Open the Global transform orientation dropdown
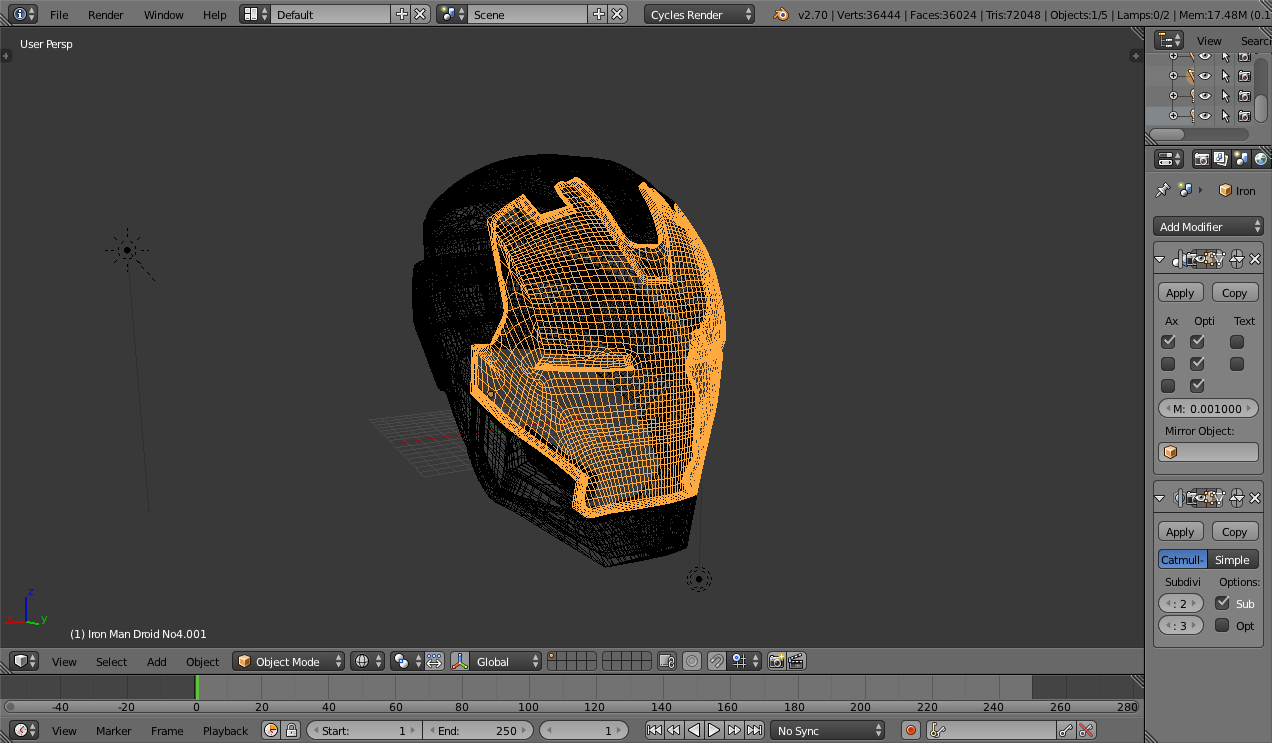1272x743 pixels. tap(507, 661)
